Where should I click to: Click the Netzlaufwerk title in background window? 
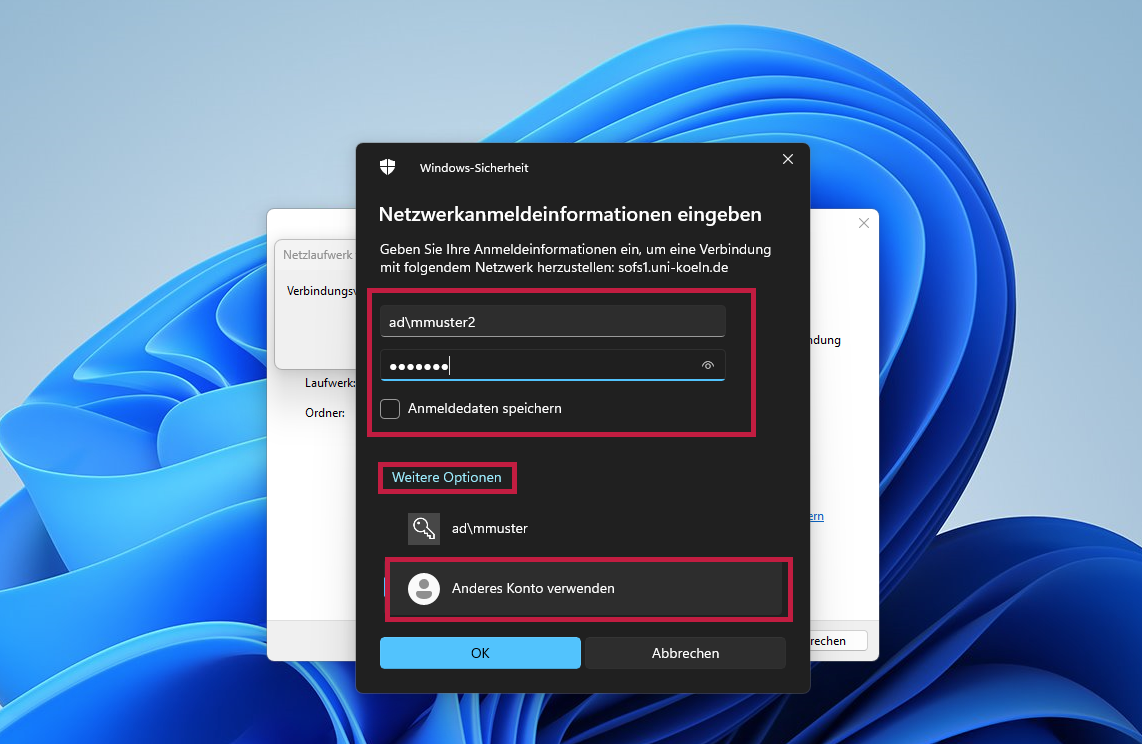(318, 255)
